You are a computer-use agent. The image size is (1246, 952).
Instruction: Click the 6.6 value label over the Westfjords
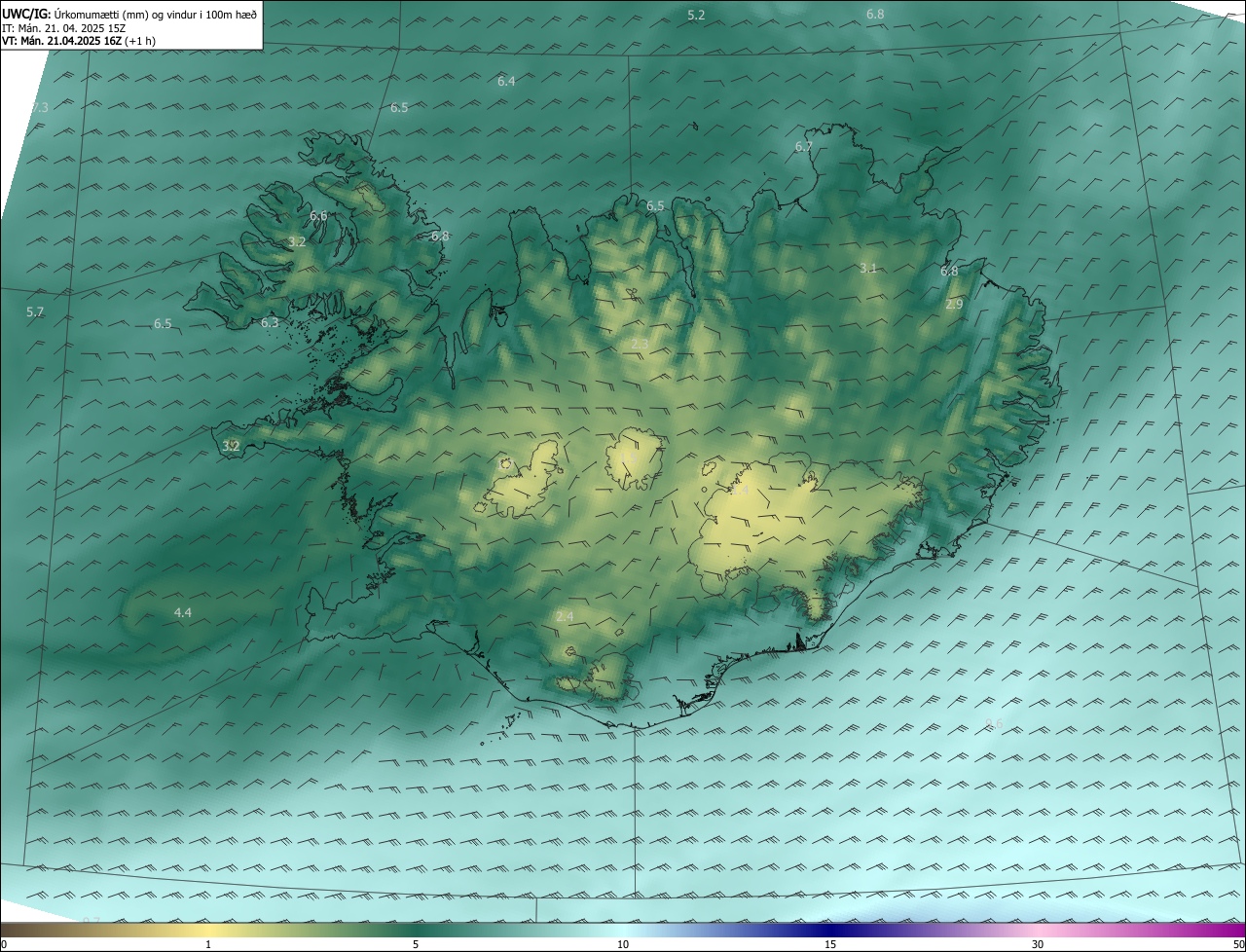click(x=318, y=215)
